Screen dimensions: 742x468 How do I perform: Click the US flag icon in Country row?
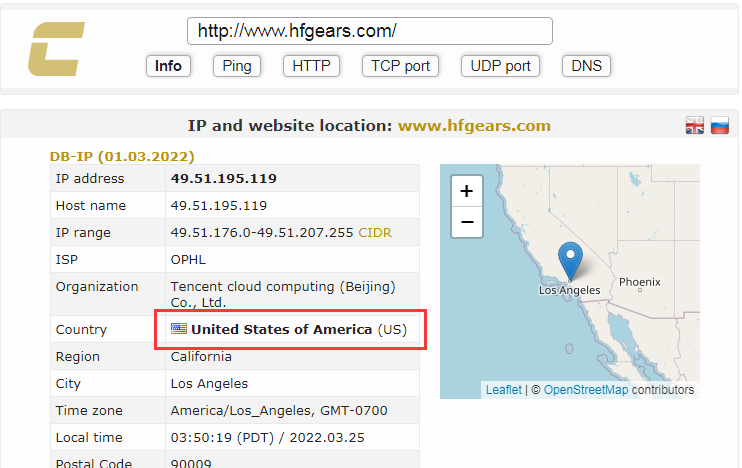coord(179,328)
